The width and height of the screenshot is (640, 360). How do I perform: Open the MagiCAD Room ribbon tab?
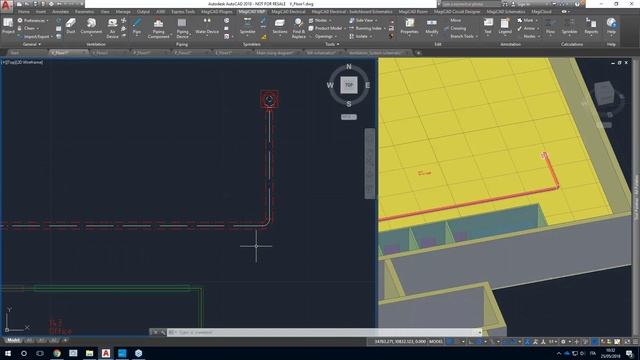[x=413, y=11]
